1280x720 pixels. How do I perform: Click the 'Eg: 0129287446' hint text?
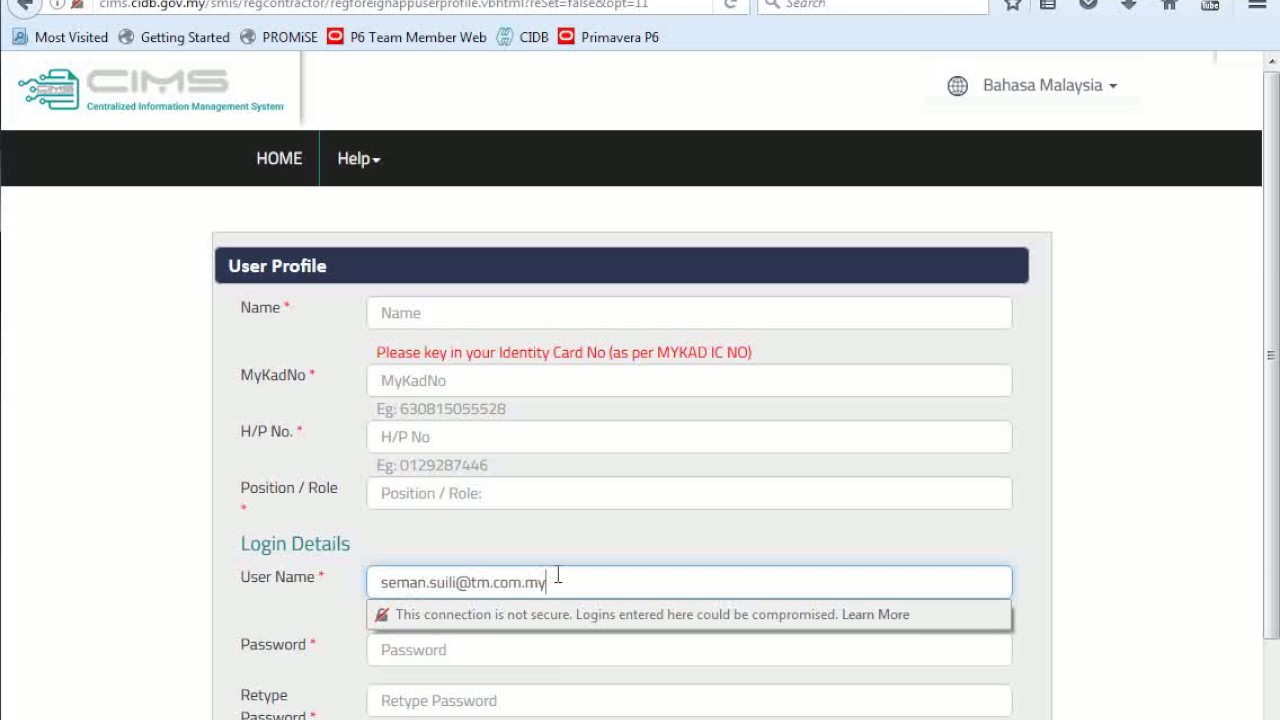point(432,466)
